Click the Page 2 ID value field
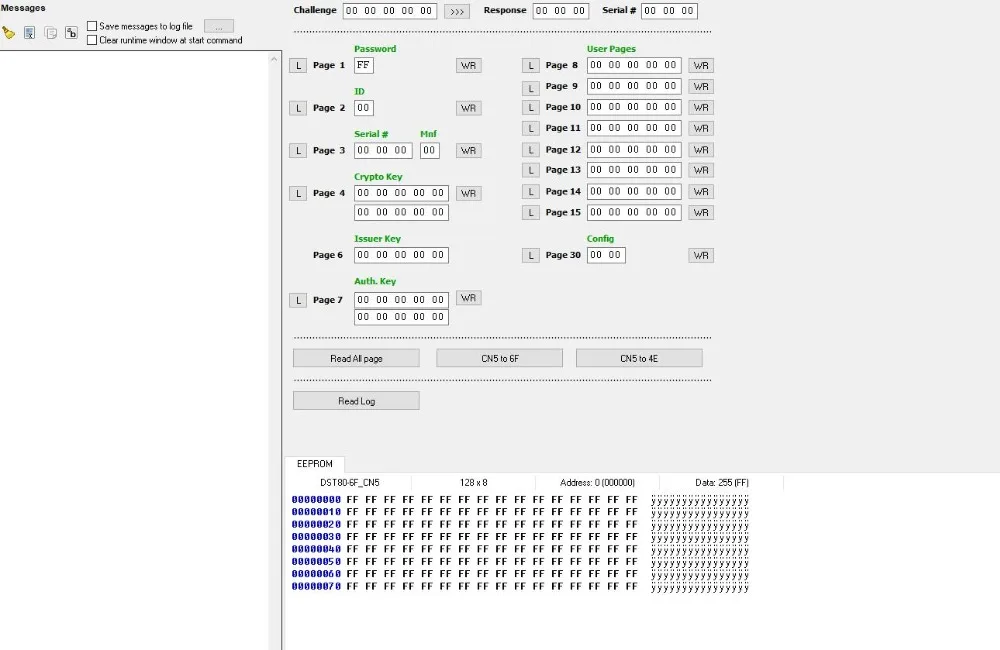This screenshot has height=650, width=1000. click(x=363, y=108)
